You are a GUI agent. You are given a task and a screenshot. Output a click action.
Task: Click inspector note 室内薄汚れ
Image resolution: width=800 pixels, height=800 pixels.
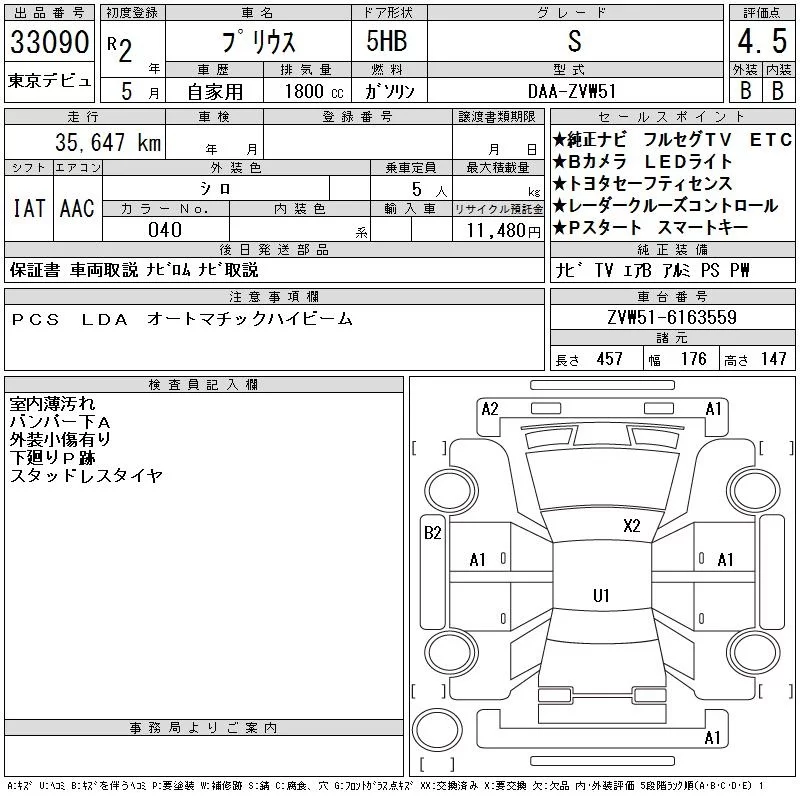(x=52, y=404)
